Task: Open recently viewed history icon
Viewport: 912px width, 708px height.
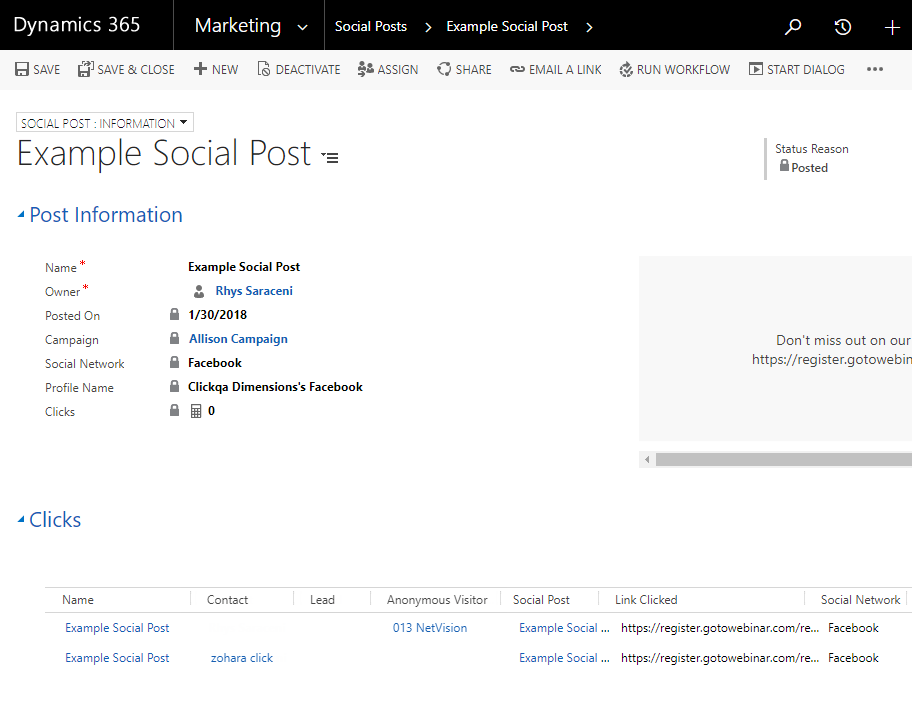Action: point(843,27)
